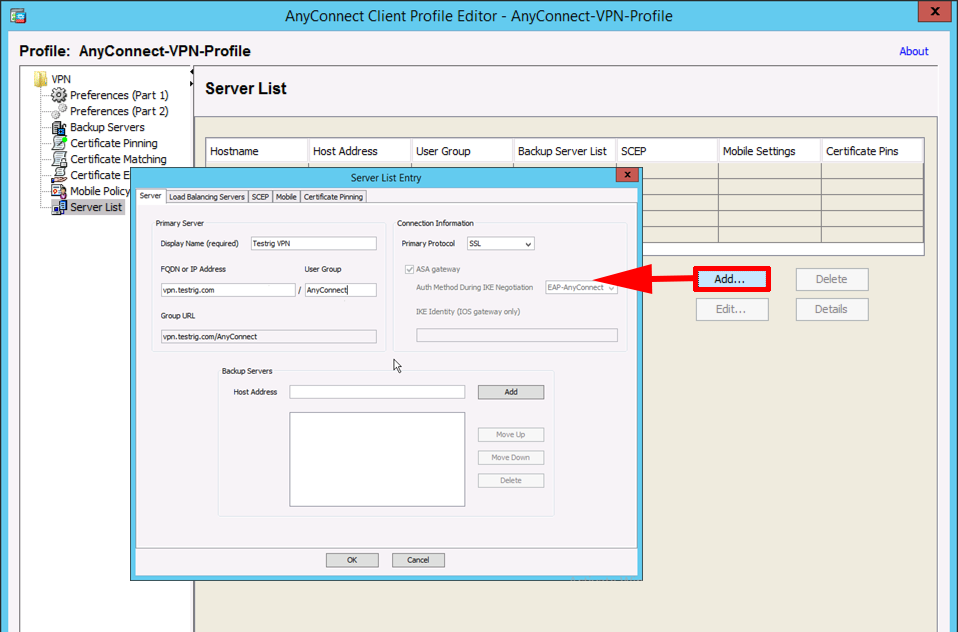Click the Preferences (Part 2) icon
The height and width of the screenshot is (632, 958).
pos(59,111)
